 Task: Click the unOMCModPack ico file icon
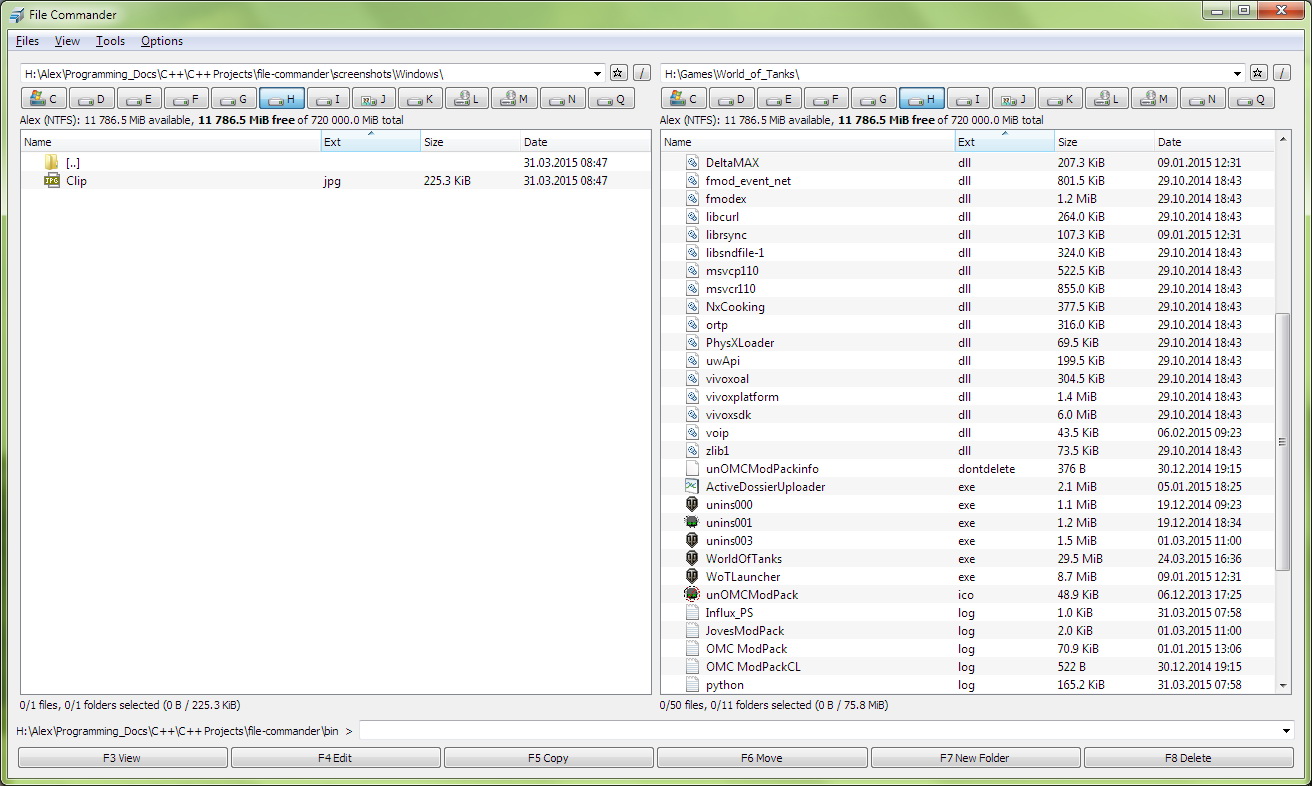(x=692, y=595)
